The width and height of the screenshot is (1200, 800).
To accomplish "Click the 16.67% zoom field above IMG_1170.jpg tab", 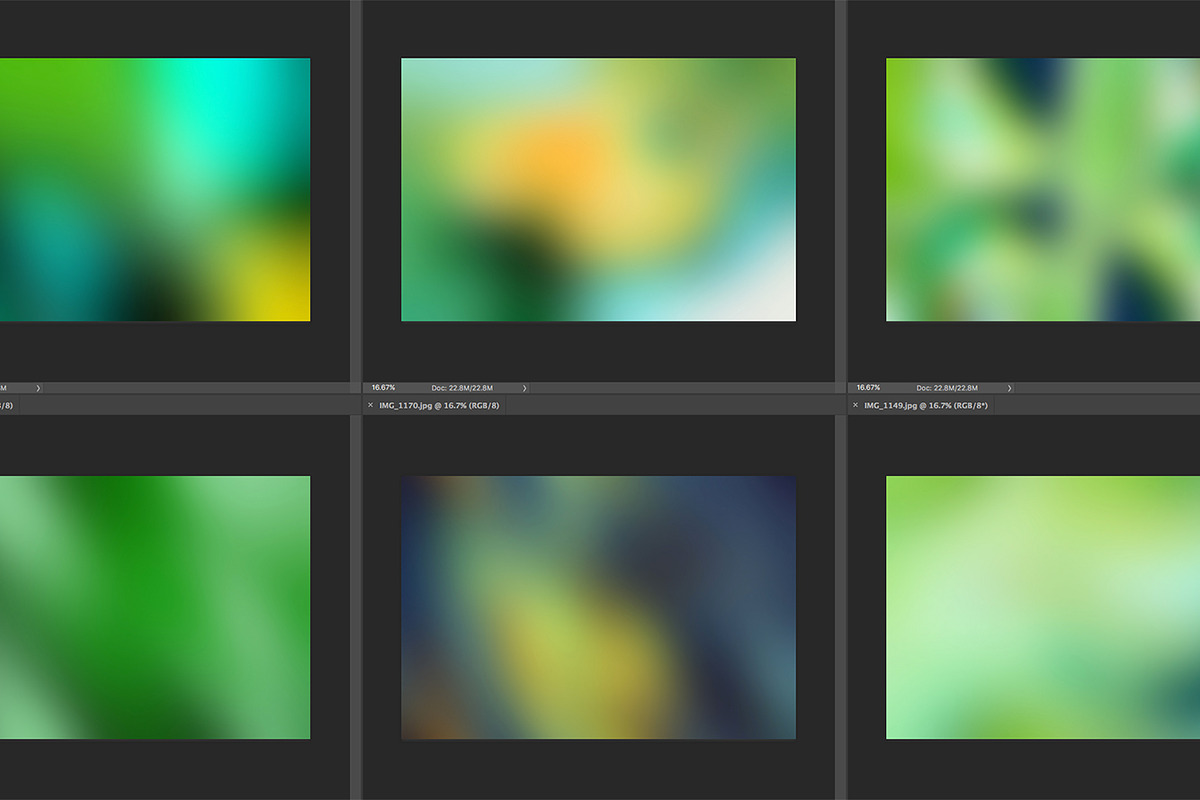I will click(x=383, y=388).
